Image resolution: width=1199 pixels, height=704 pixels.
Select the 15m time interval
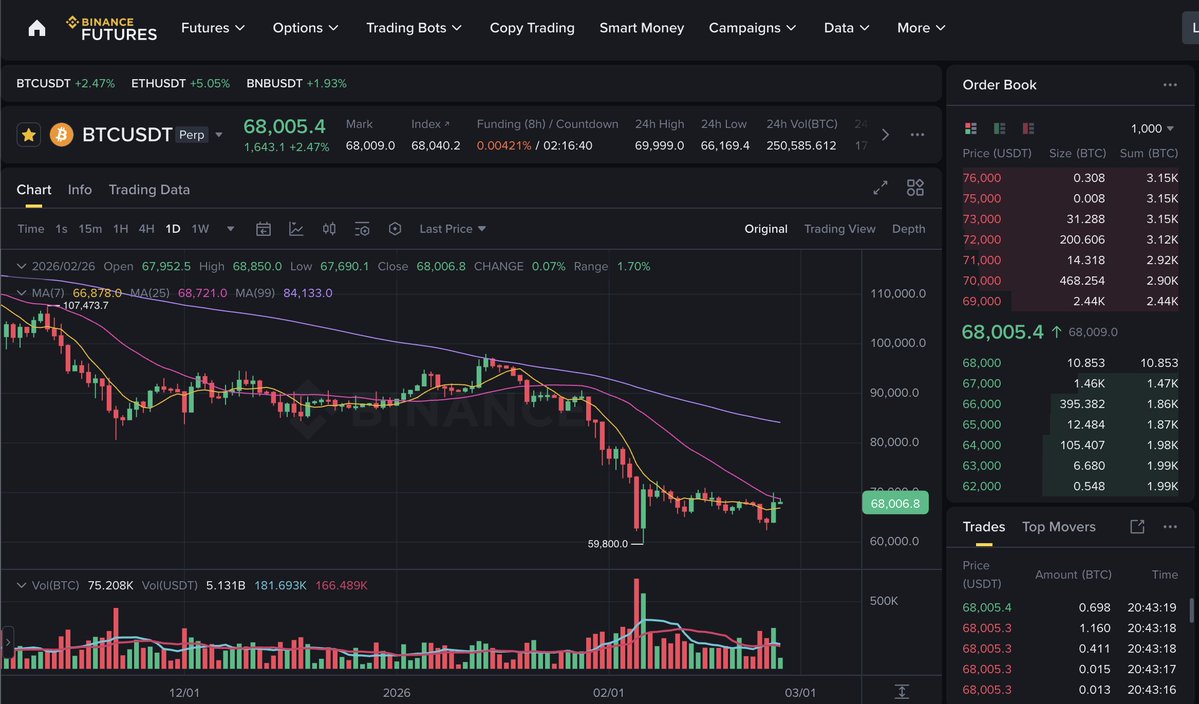90,229
